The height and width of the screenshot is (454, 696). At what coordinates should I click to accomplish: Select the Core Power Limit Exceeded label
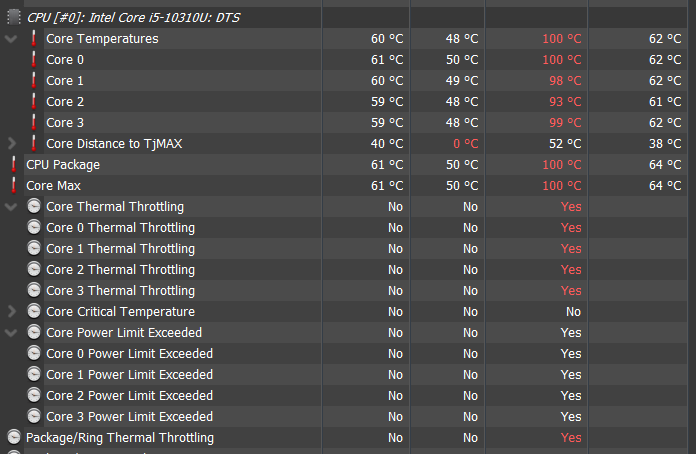(x=124, y=332)
